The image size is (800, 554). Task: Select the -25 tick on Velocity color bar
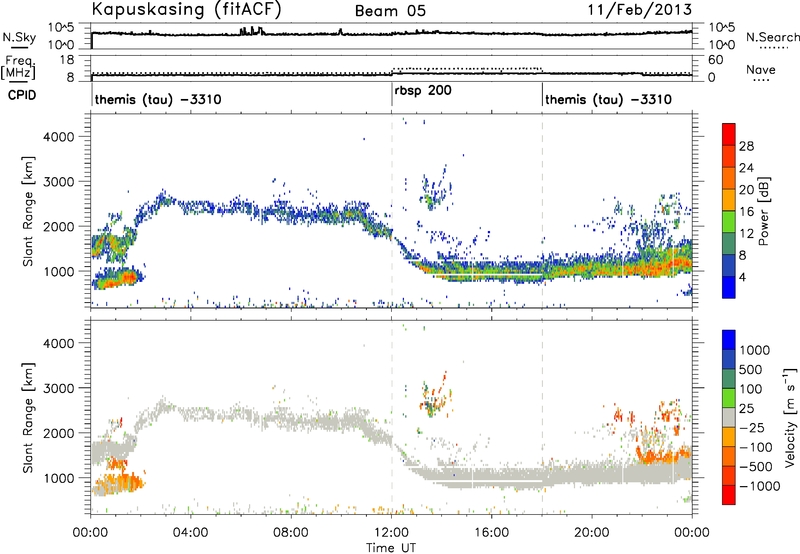[x=752, y=428]
